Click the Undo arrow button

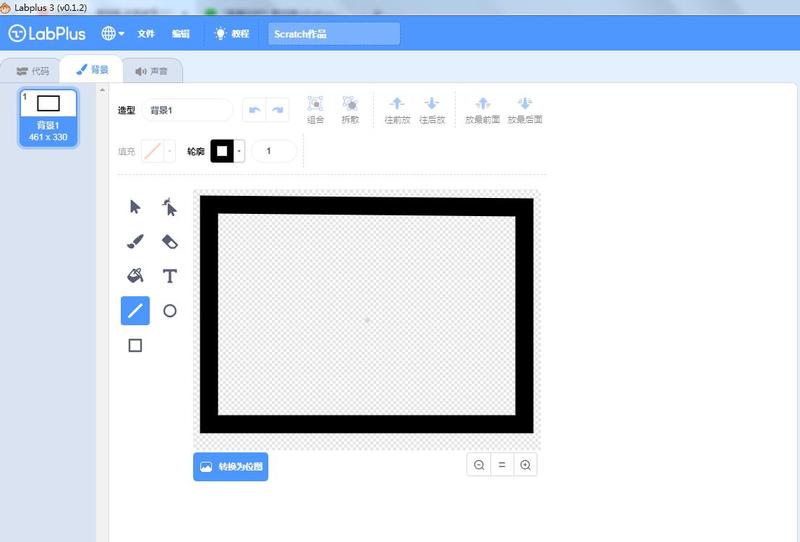tap(254, 110)
